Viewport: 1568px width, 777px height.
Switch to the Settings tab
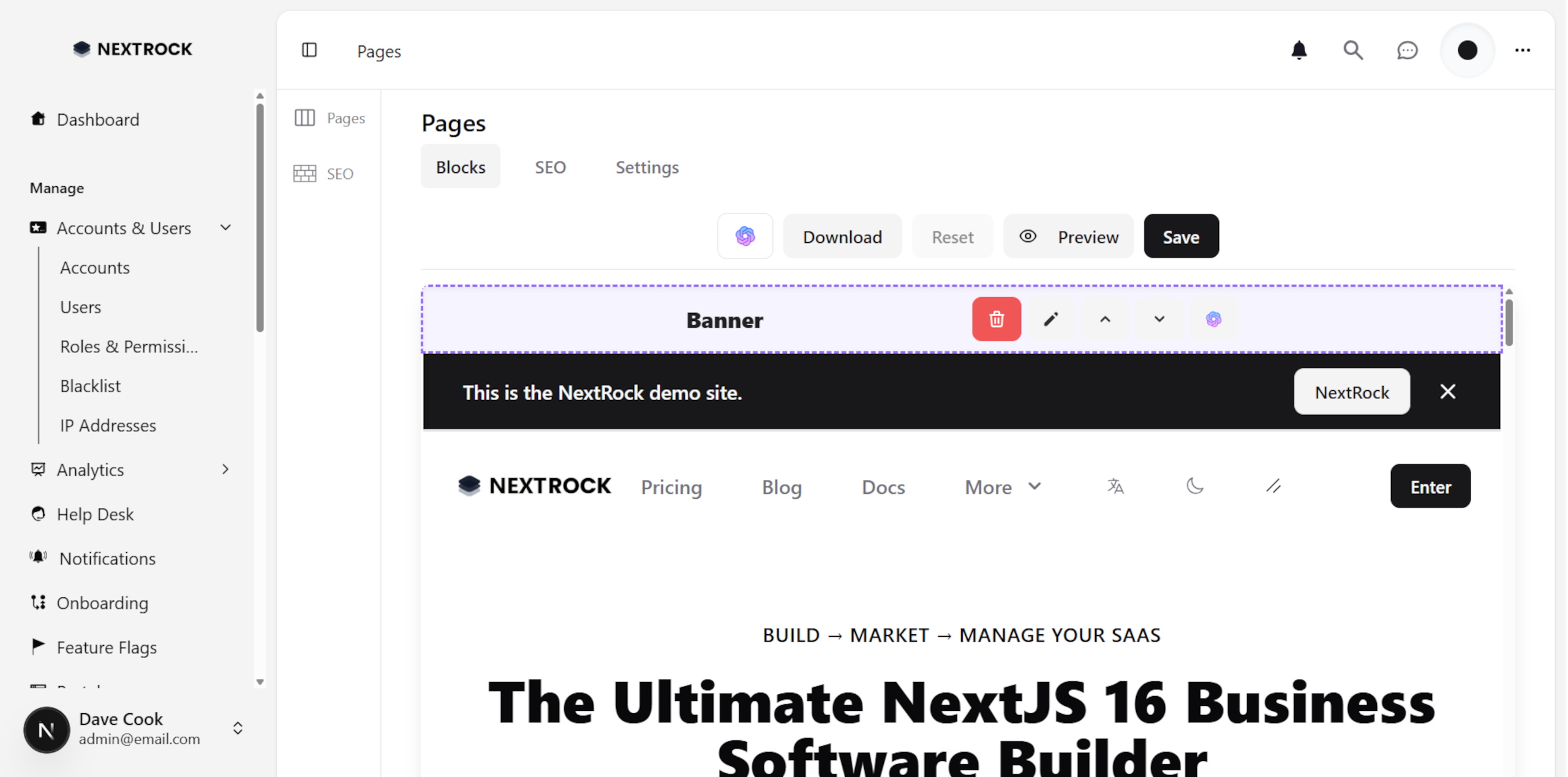[647, 167]
